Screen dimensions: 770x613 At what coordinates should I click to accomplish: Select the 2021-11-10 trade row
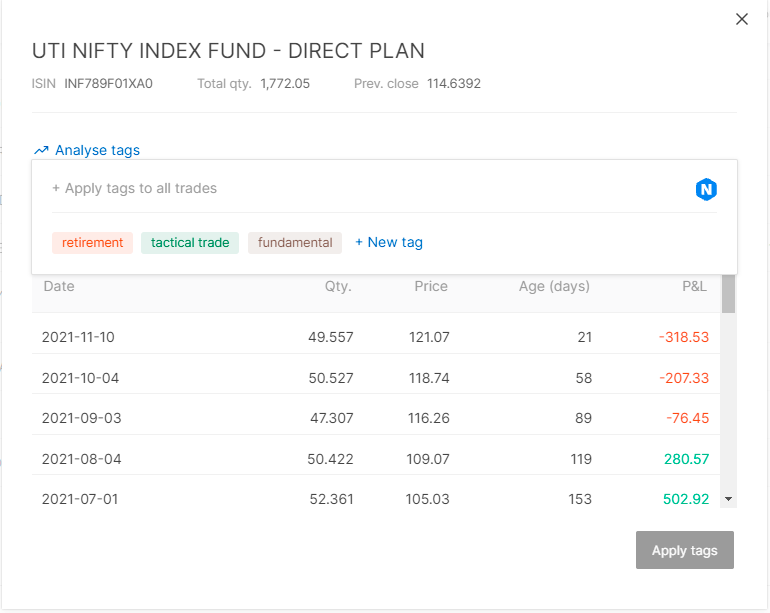click(376, 337)
